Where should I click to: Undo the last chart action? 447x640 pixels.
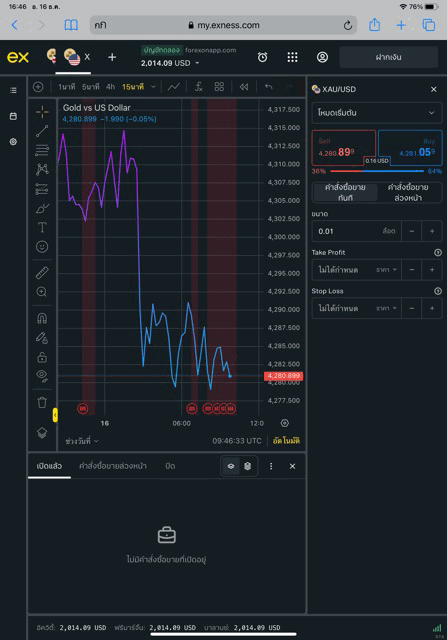click(x=269, y=87)
